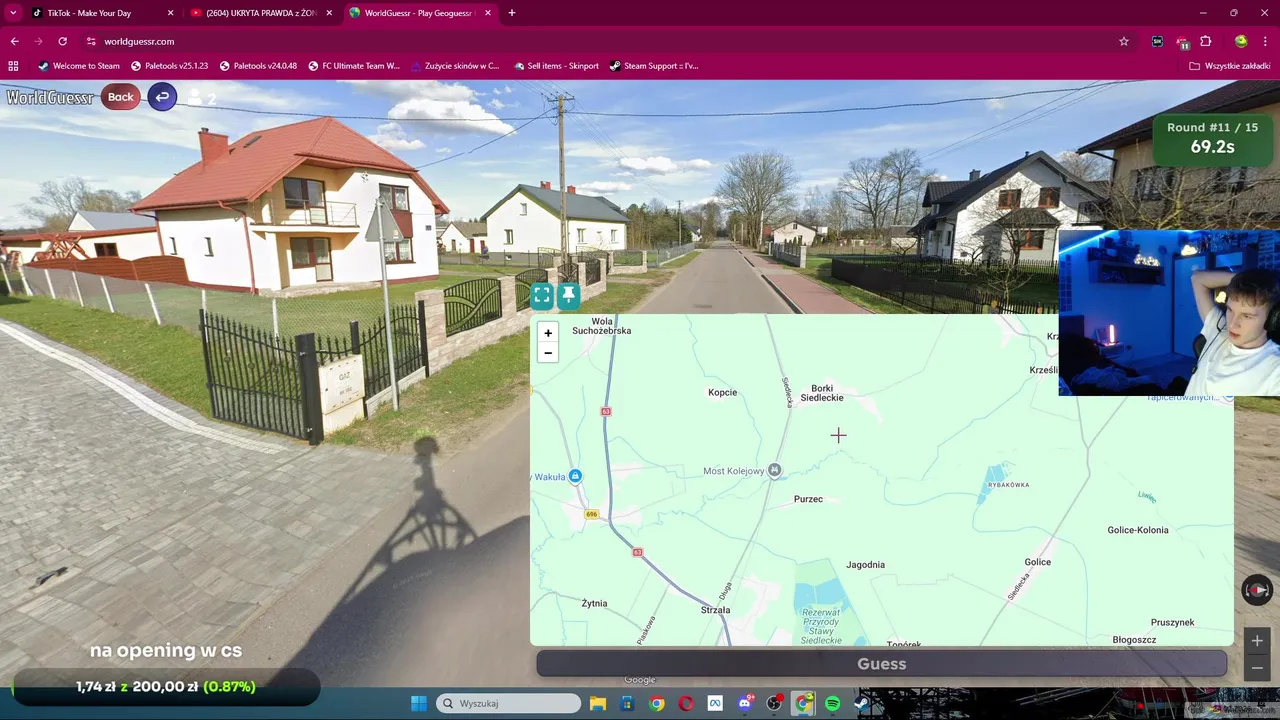
Task: Click the WorldGuessr logo
Action: [50, 97]
